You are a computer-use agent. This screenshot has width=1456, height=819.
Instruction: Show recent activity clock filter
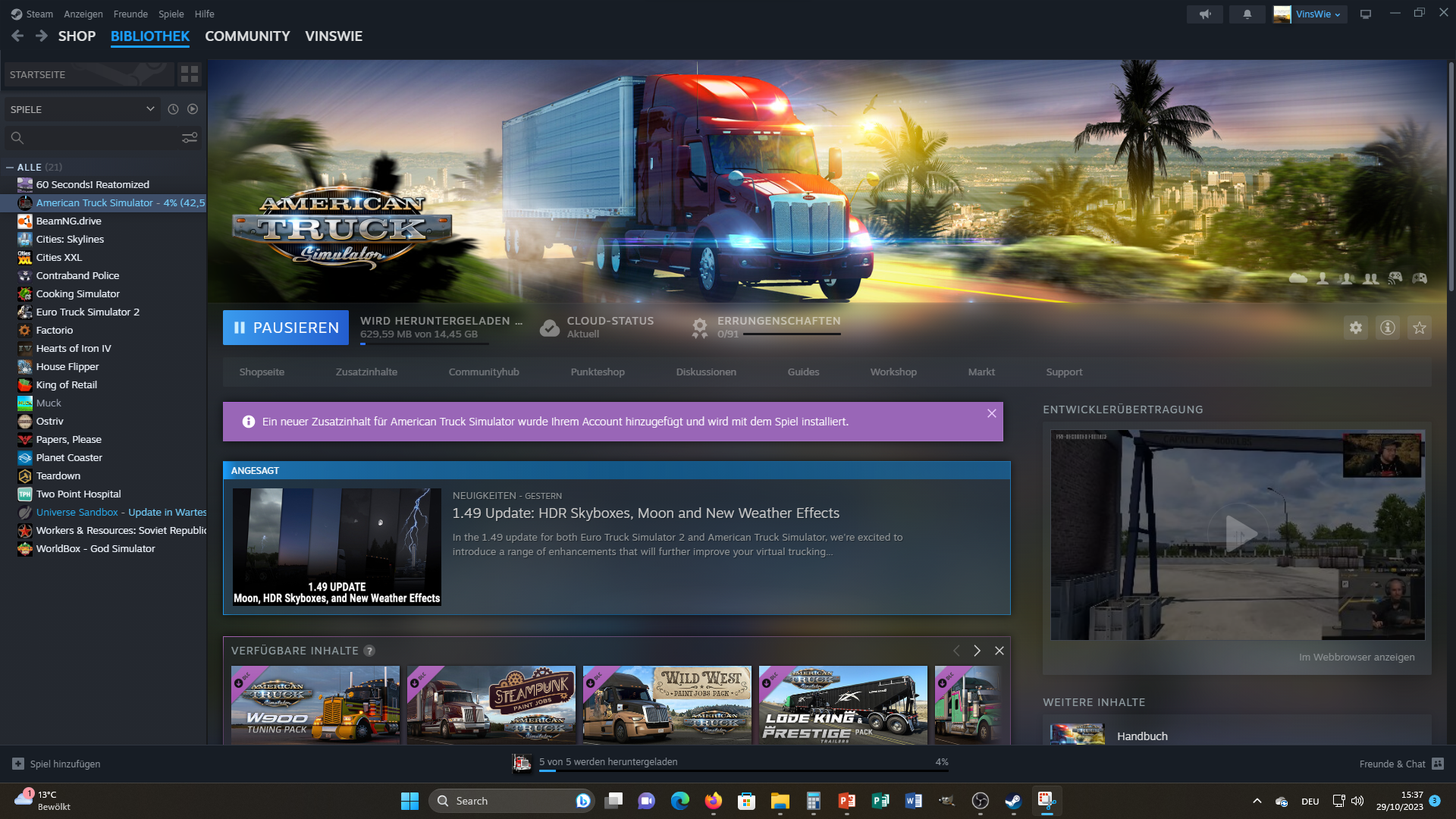coord(173,109)
